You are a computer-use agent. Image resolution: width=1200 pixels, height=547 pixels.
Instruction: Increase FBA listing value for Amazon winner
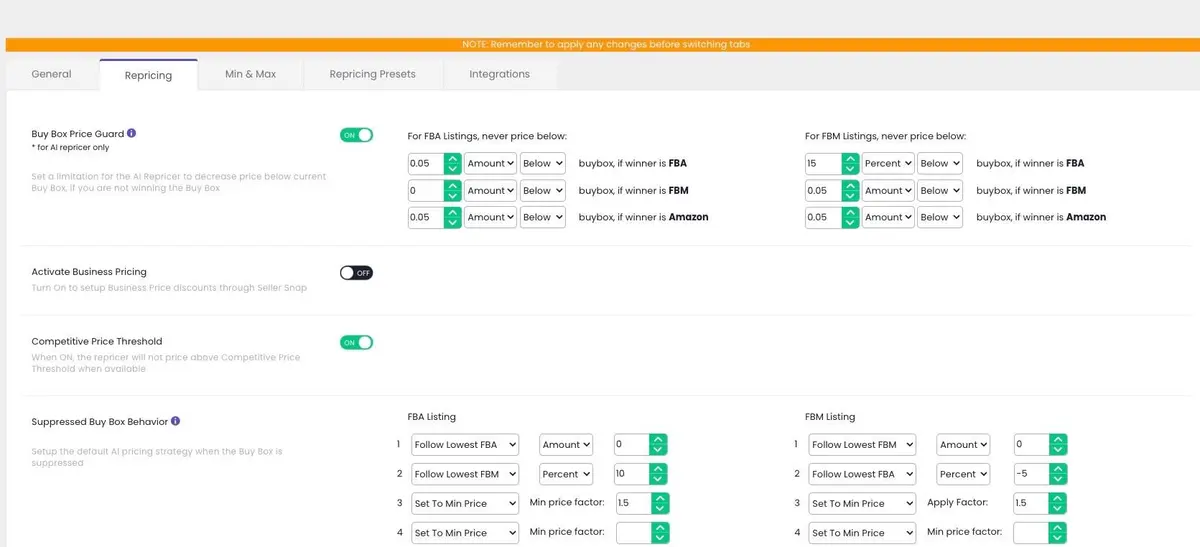[x=452, y=212]
